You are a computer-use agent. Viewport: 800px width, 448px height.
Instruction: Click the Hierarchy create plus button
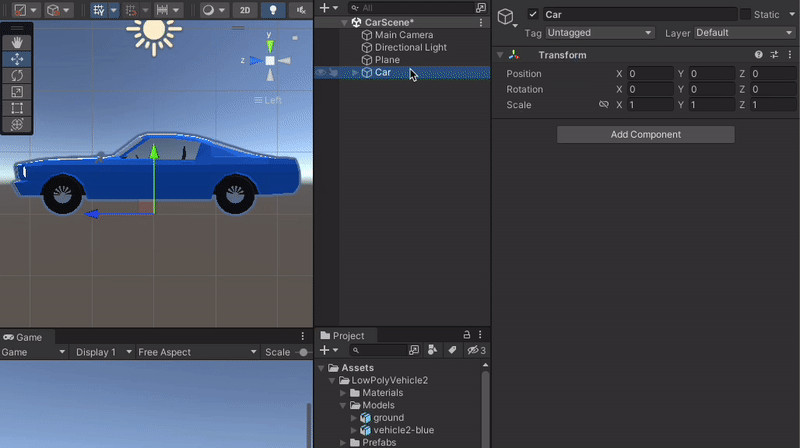pyautogui.click(x=324, y=8)
